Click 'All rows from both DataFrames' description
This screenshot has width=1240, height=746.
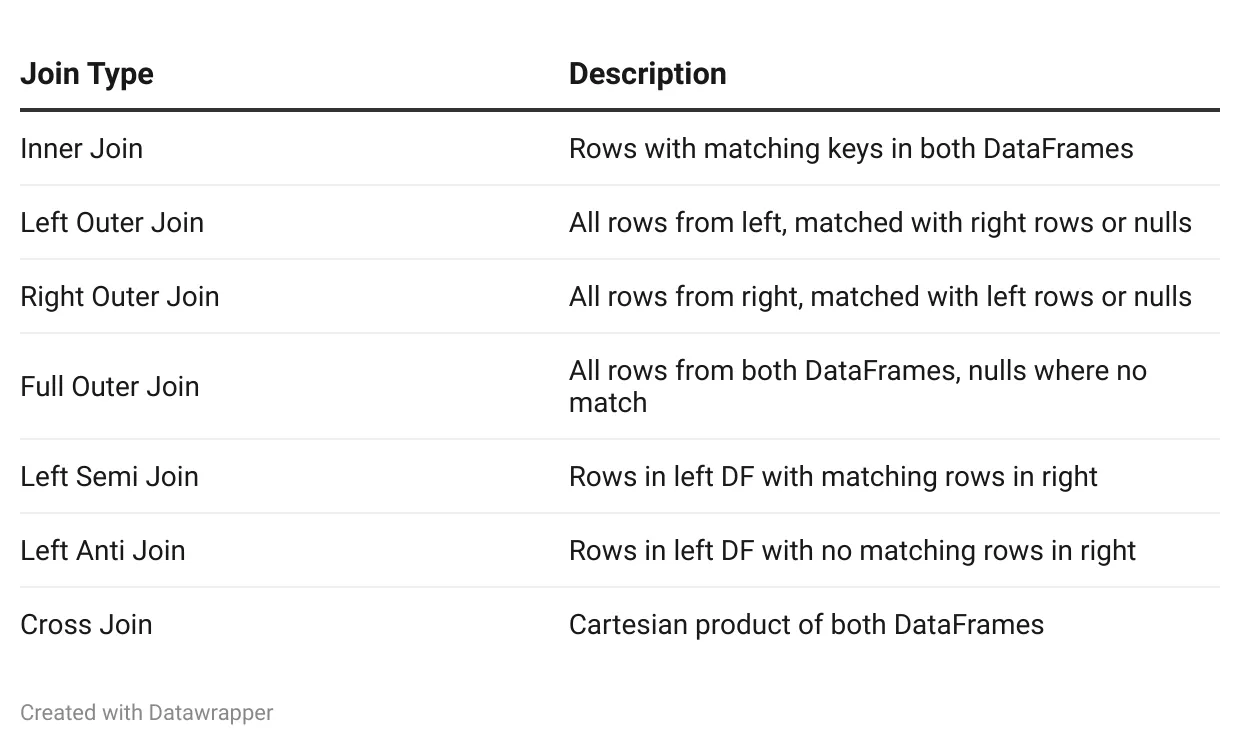click(x=858, y=386)
